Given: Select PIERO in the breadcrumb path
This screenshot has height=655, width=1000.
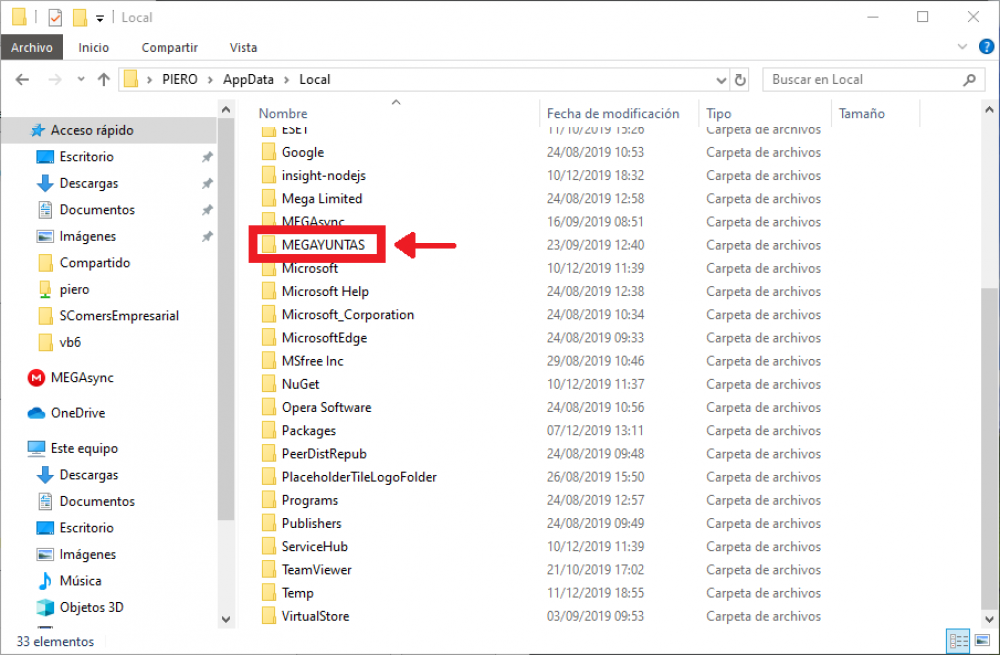Looking at the screenshot, I should coord(179,80).
